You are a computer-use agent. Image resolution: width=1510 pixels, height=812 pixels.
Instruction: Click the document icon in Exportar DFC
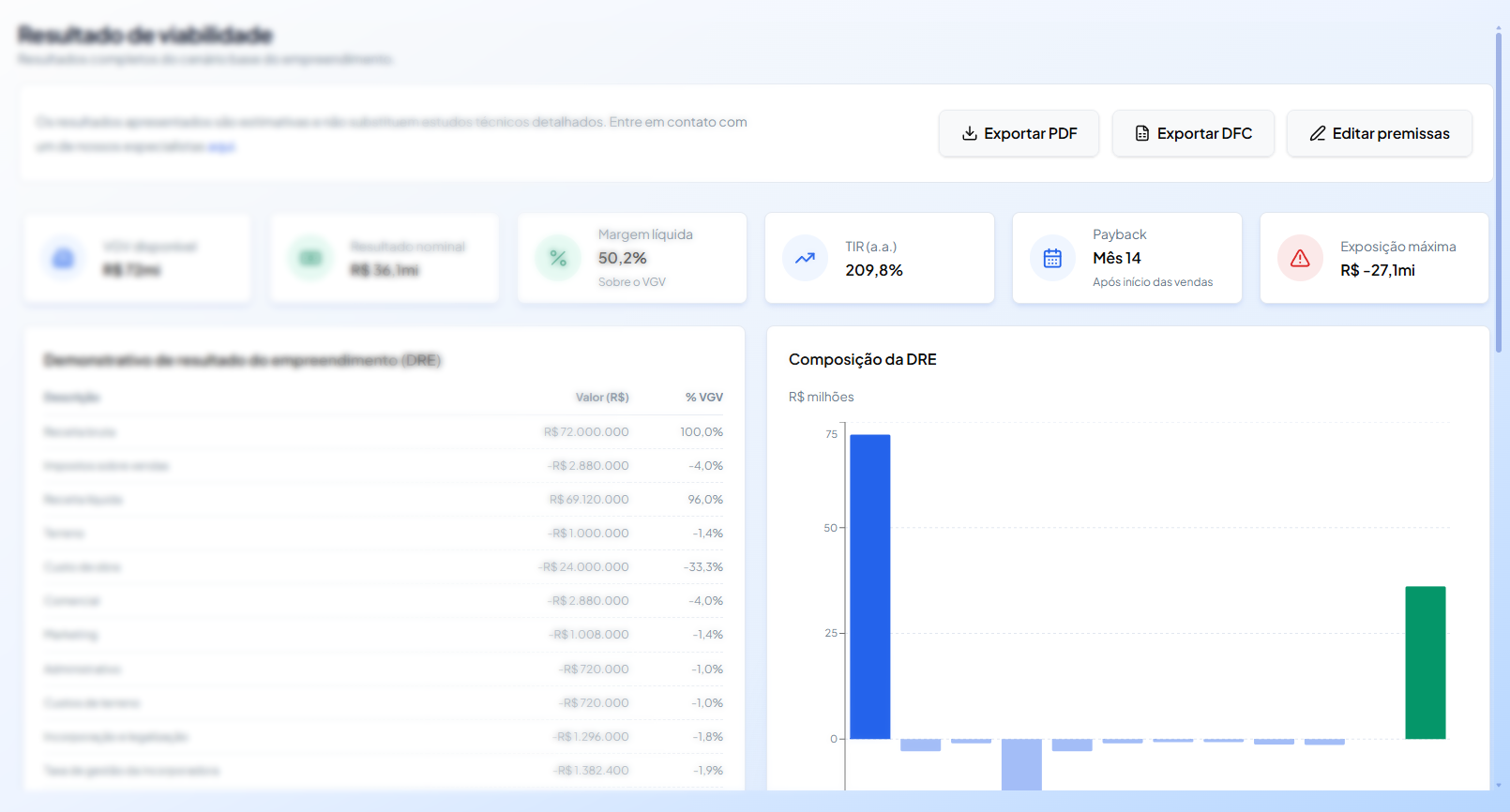[1142, 133]
